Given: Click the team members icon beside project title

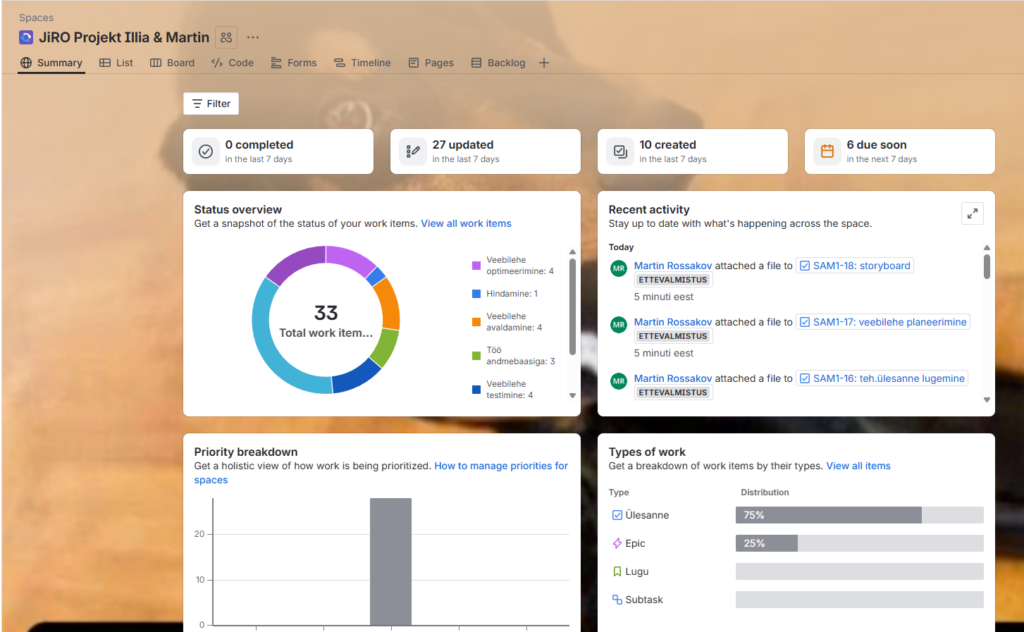Looking at the screenshot, I should [x=226, y=37].
